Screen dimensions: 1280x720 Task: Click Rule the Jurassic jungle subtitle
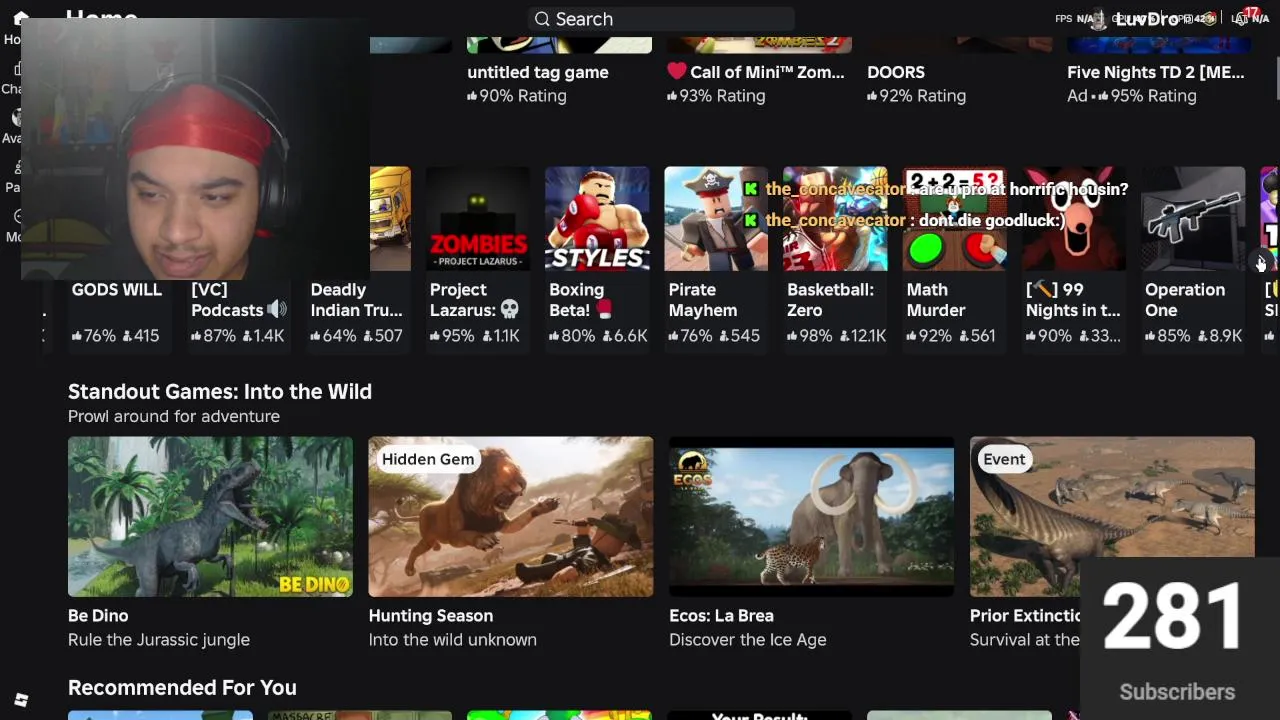pyautogui.click(x=159, y=640)
